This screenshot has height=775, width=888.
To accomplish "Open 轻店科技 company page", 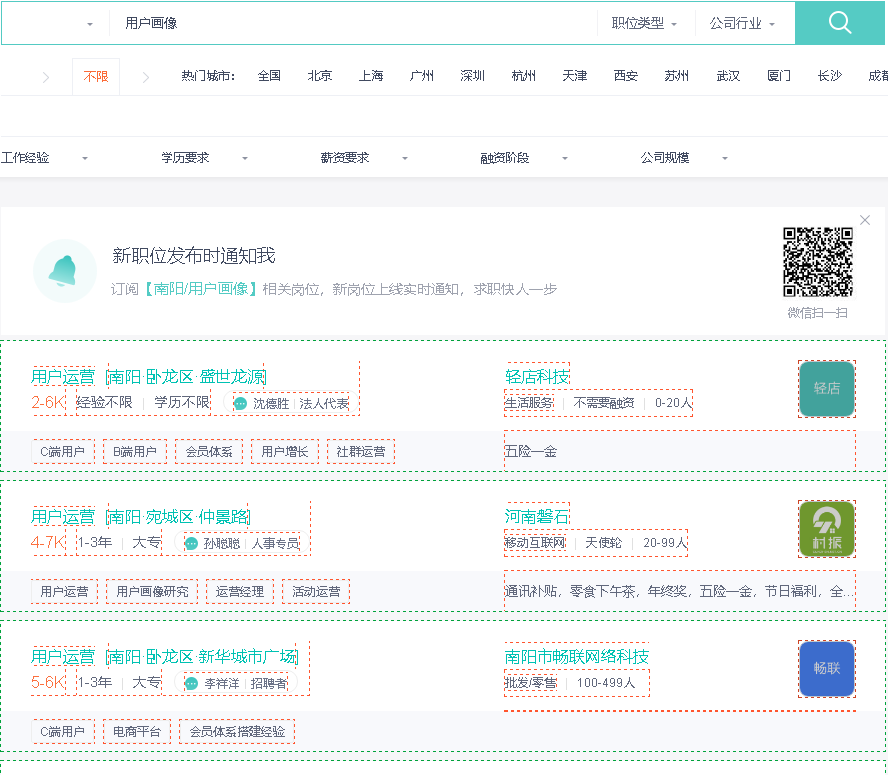I will coord(537,377).
